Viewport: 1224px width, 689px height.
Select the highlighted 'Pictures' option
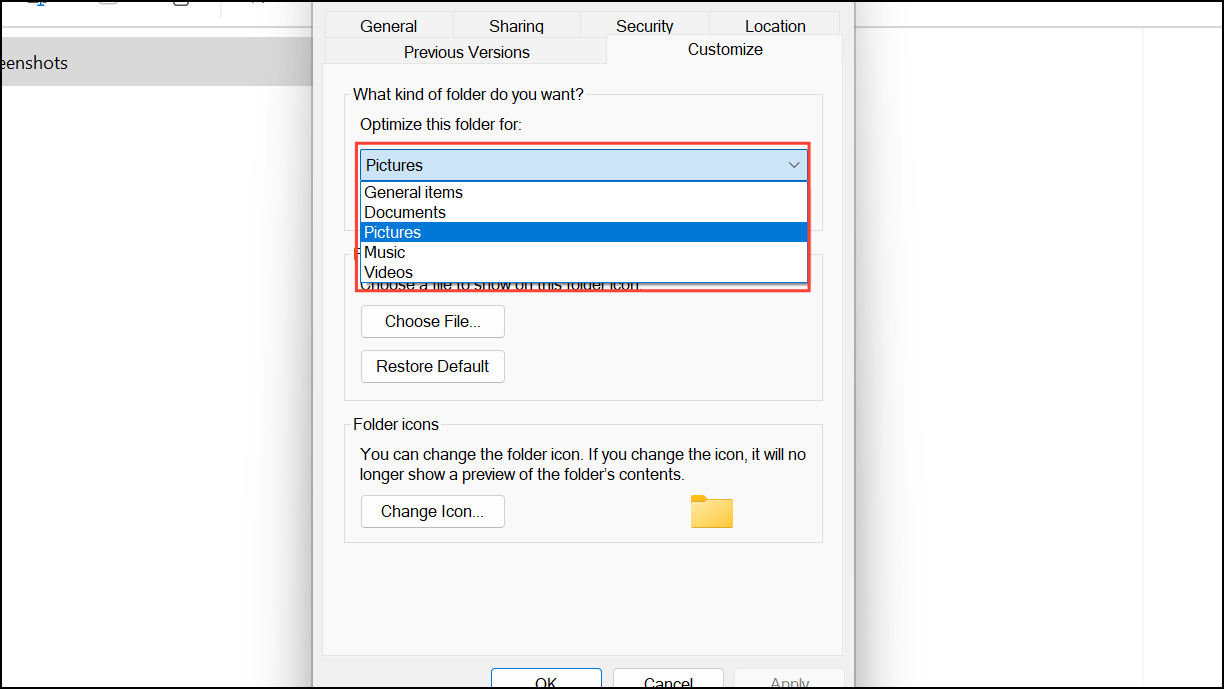tap(392, 232)
